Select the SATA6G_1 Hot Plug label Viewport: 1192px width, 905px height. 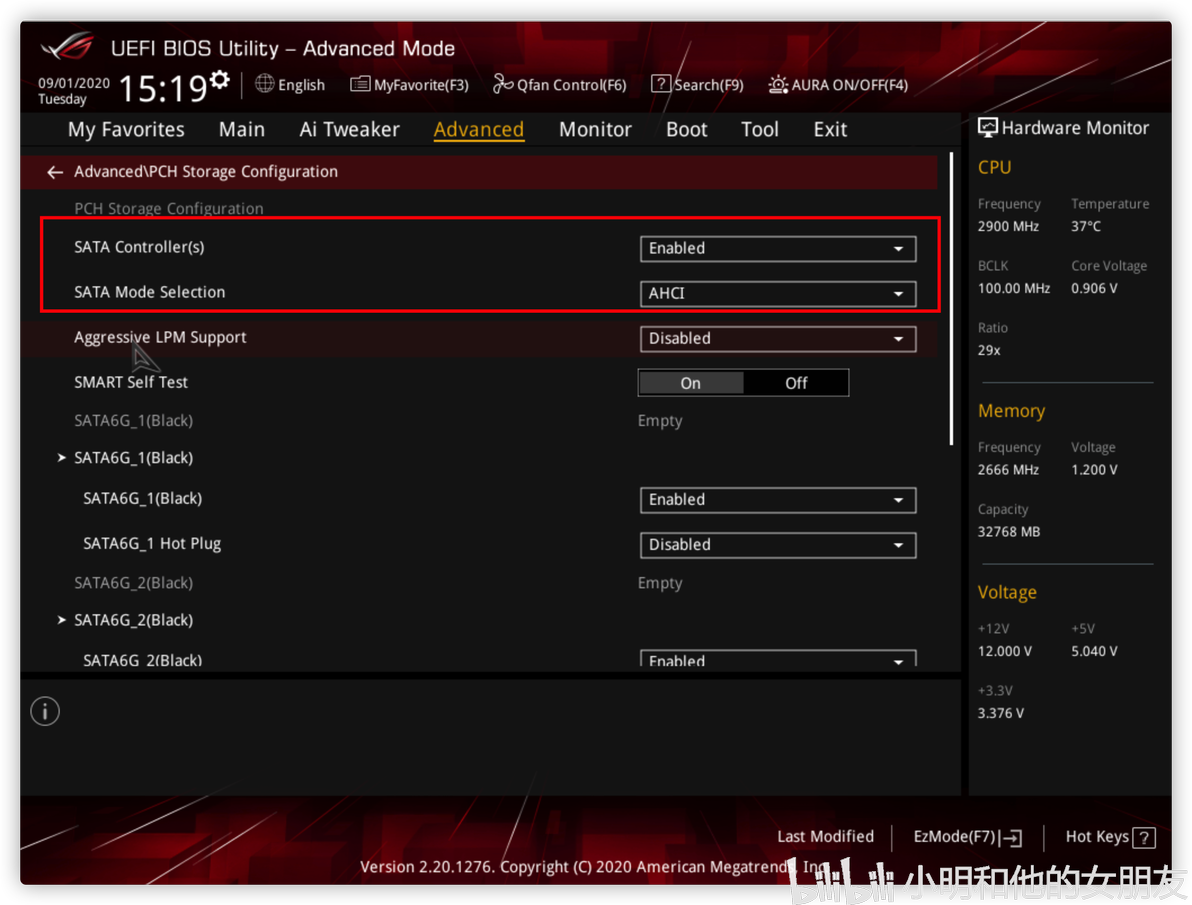point(152,543)
